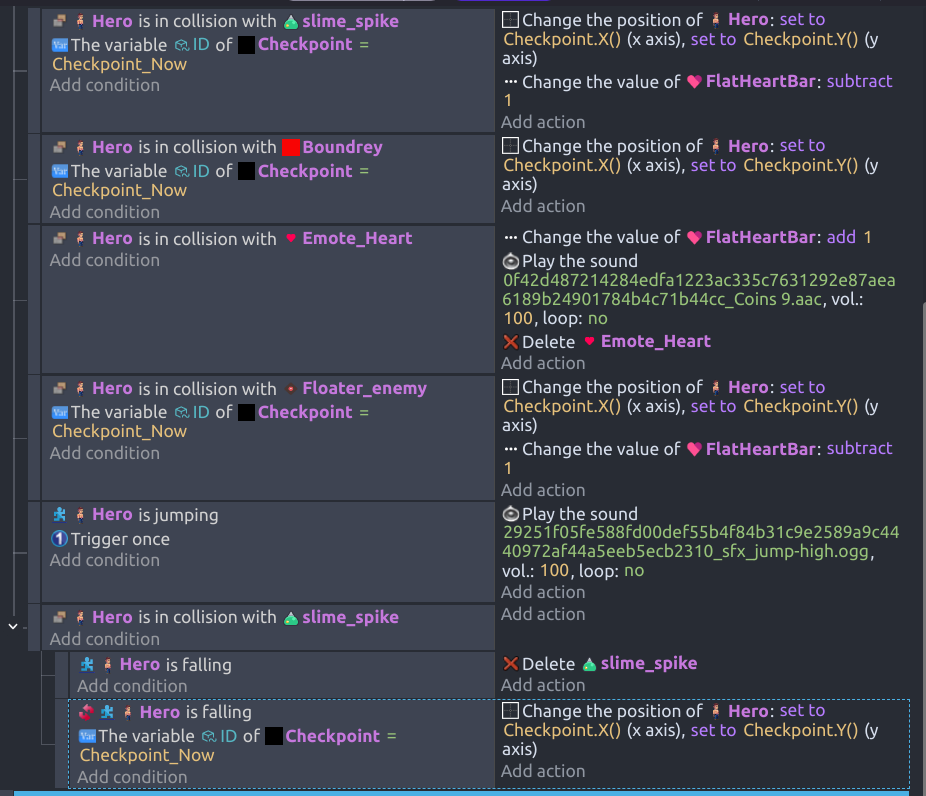926x796 pixels.
Task: Click red X icon of Delete slime_spike action
Action: [x=510, y=664]
